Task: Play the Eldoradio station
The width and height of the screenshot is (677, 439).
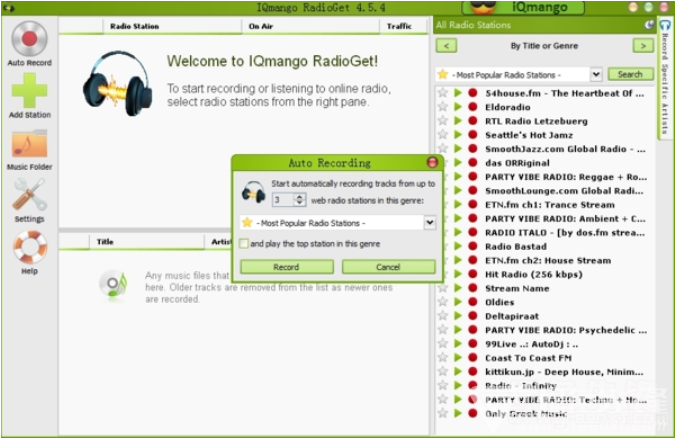Action: click(x=458, y=107)
